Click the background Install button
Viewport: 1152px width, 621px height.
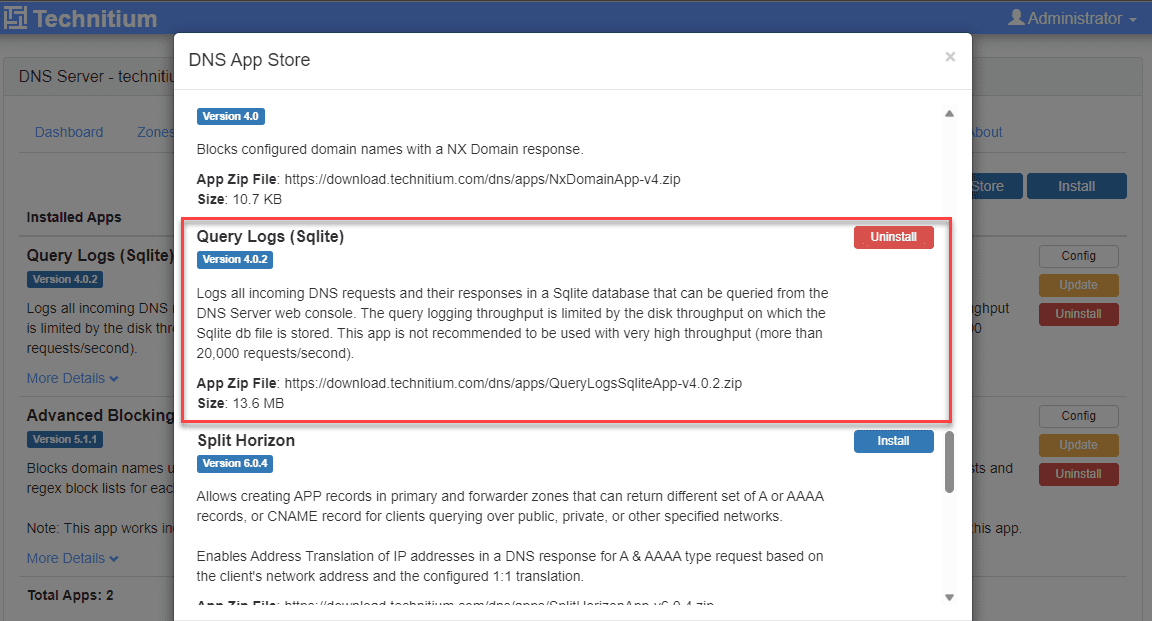click(1076, 186)
